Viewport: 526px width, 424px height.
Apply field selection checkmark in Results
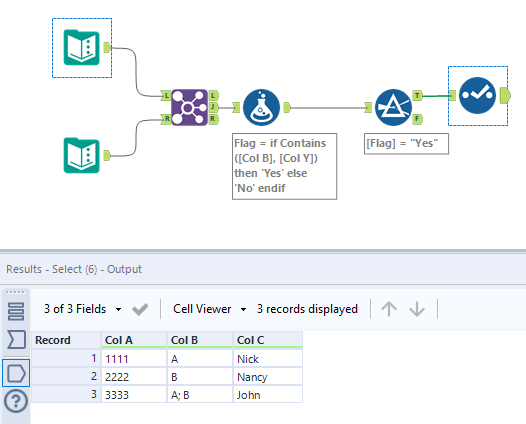(140, 309)
